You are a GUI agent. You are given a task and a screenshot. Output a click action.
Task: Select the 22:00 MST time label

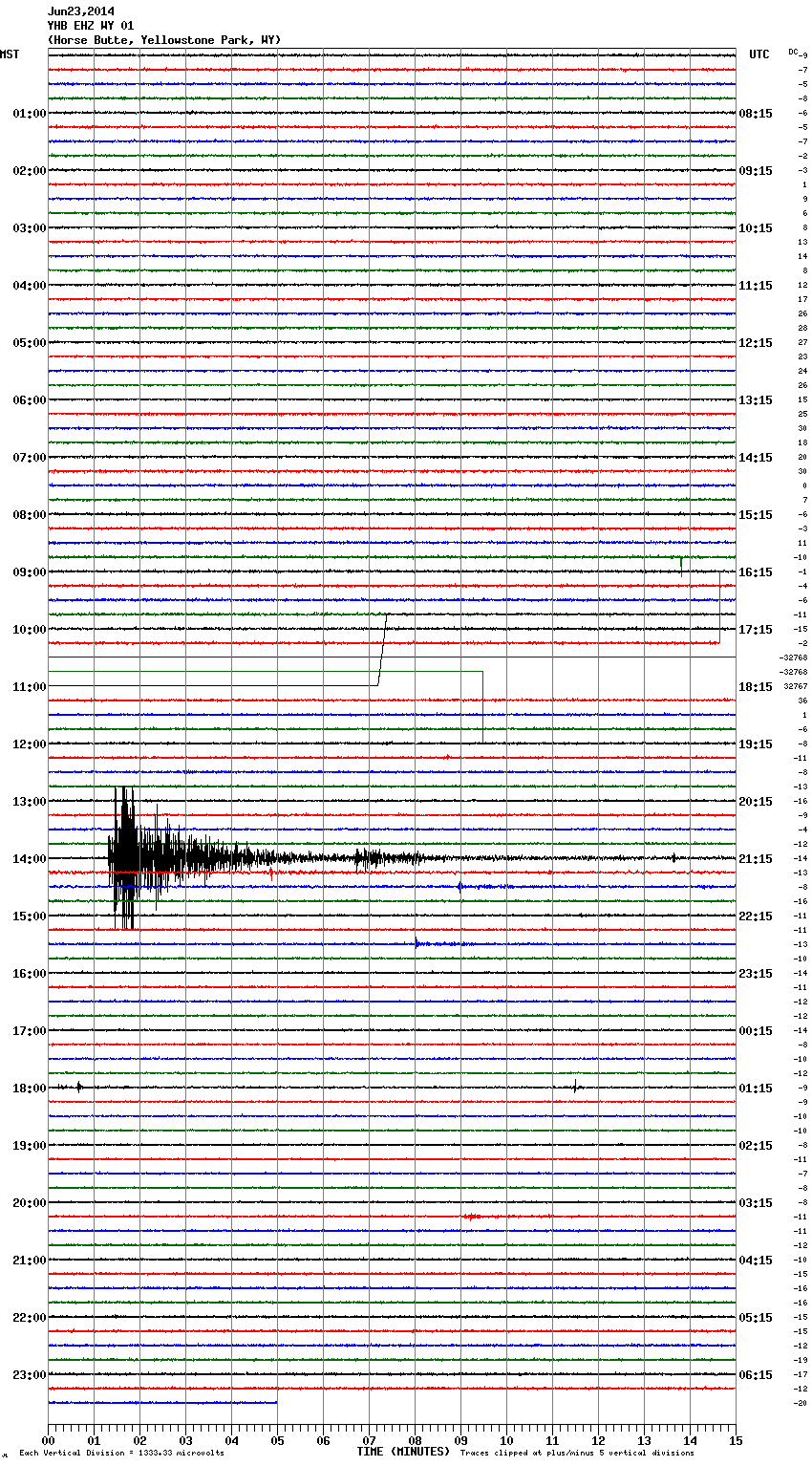point(29,1318)
